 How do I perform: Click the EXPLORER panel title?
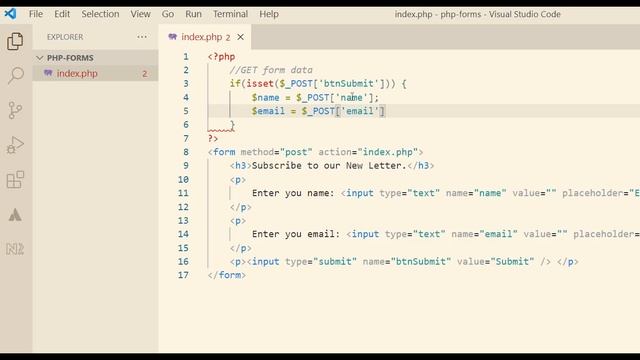point(65,37)
